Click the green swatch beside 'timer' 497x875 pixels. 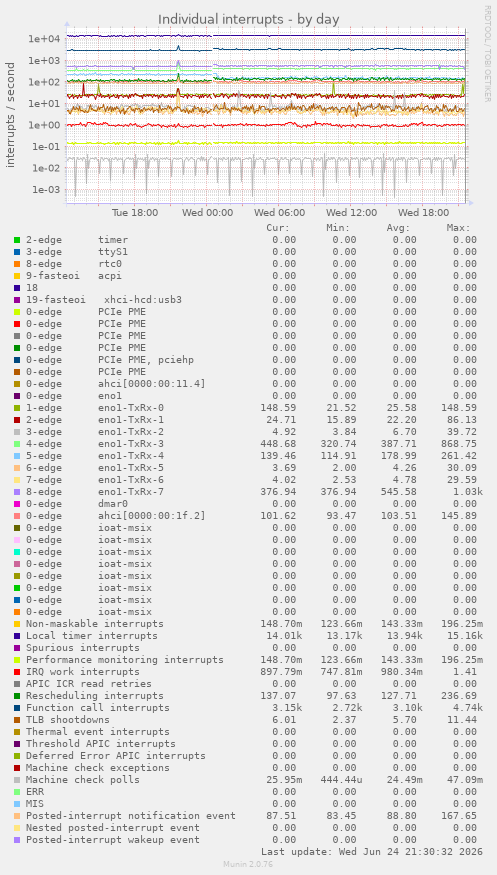coord(17,240)
